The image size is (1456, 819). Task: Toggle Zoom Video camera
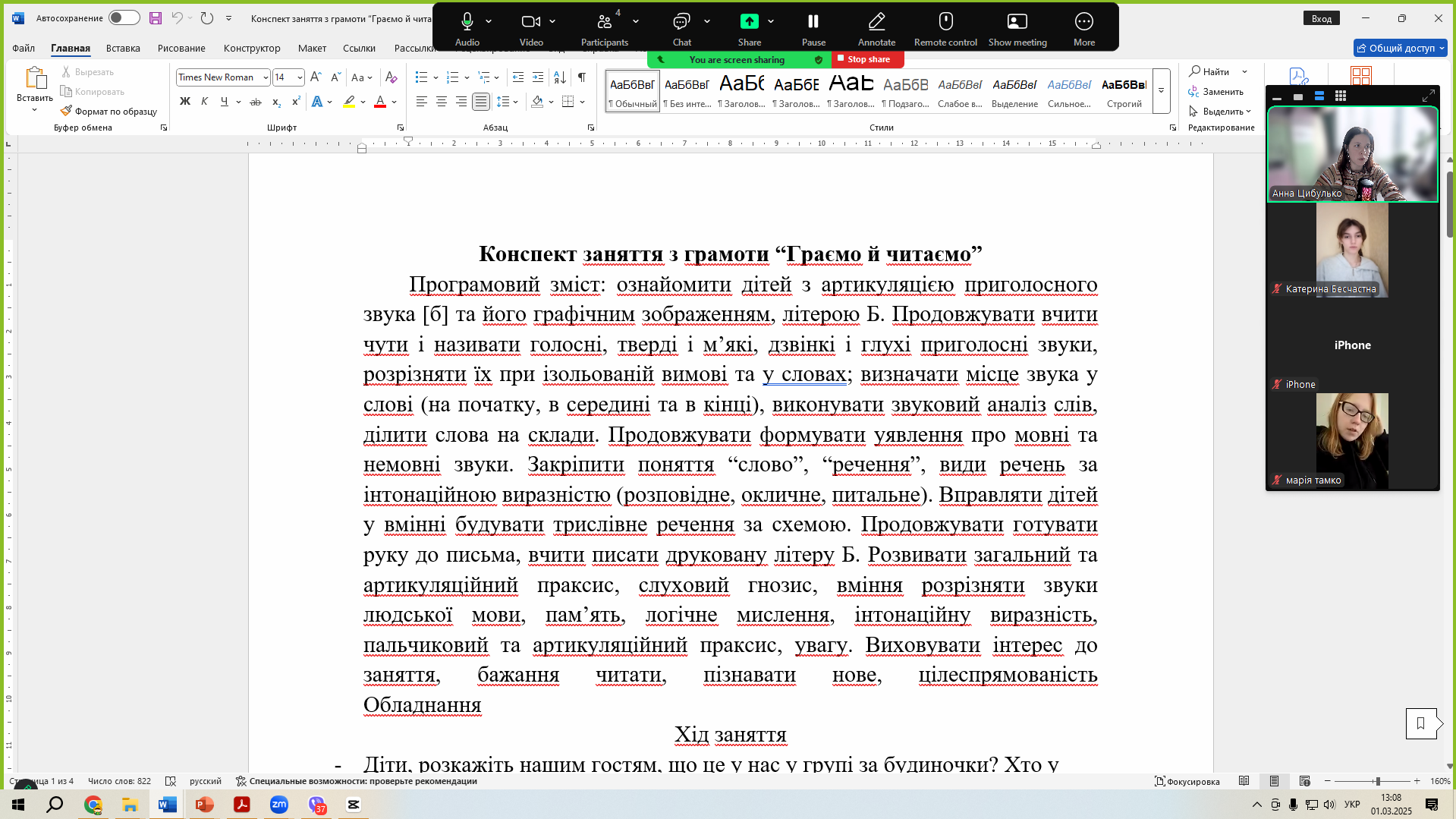pyautogui.click(x=531, y=28)
